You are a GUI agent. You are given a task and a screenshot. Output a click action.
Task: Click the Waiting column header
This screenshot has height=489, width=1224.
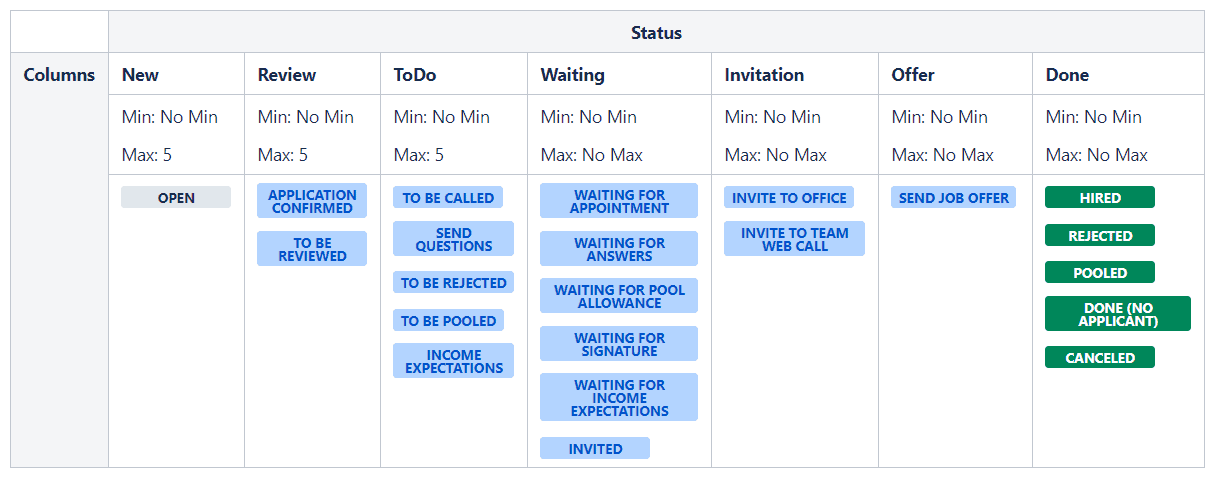point(573,75)
